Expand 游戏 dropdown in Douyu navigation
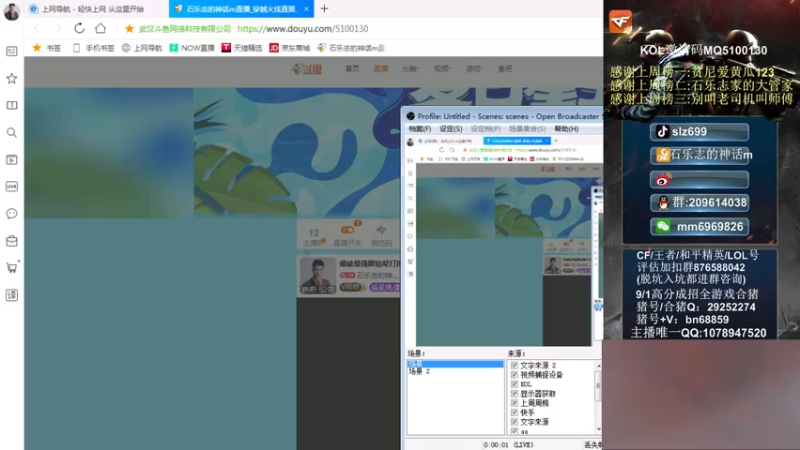 (474, 69)
